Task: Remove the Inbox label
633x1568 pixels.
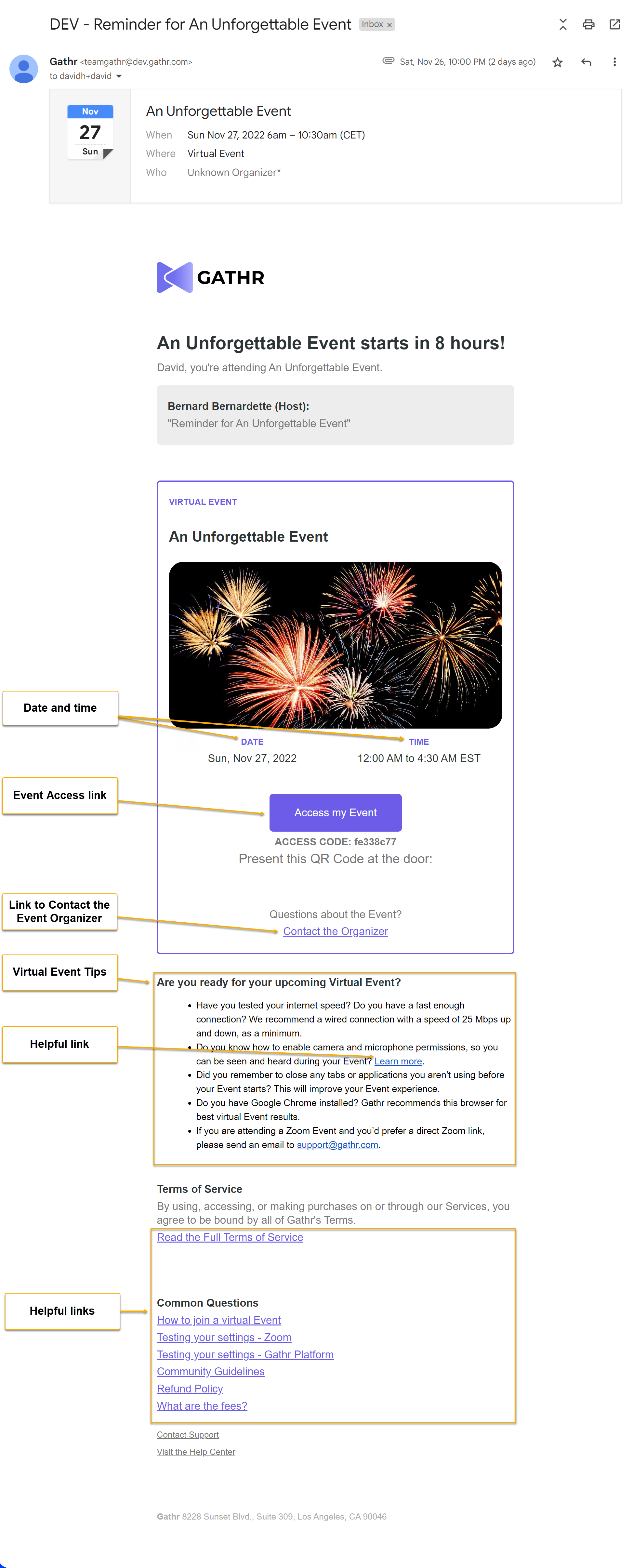Action: (x=389, y=25)
